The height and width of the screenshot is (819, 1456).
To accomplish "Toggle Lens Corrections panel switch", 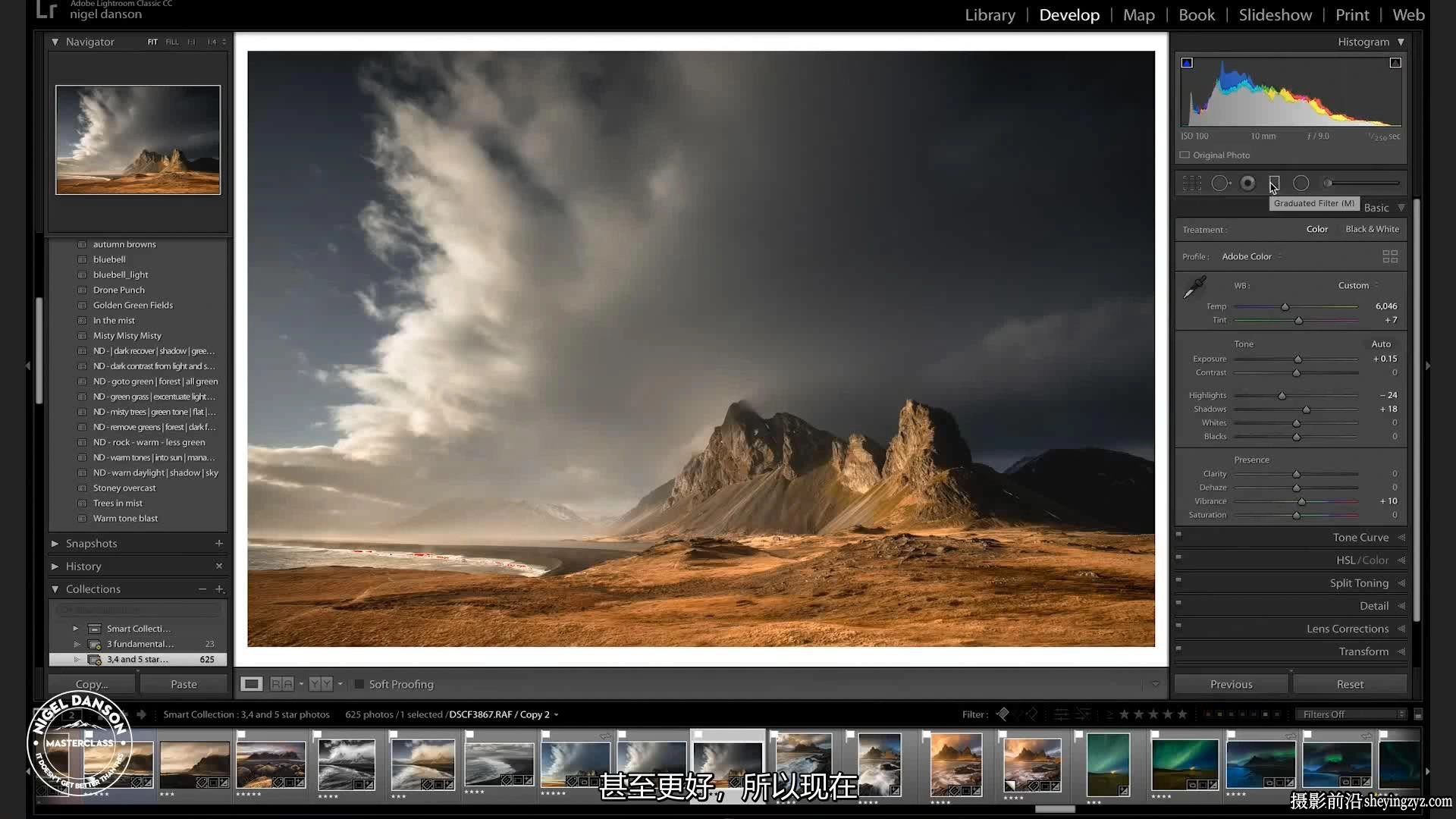I will (x=1178, y=625).
